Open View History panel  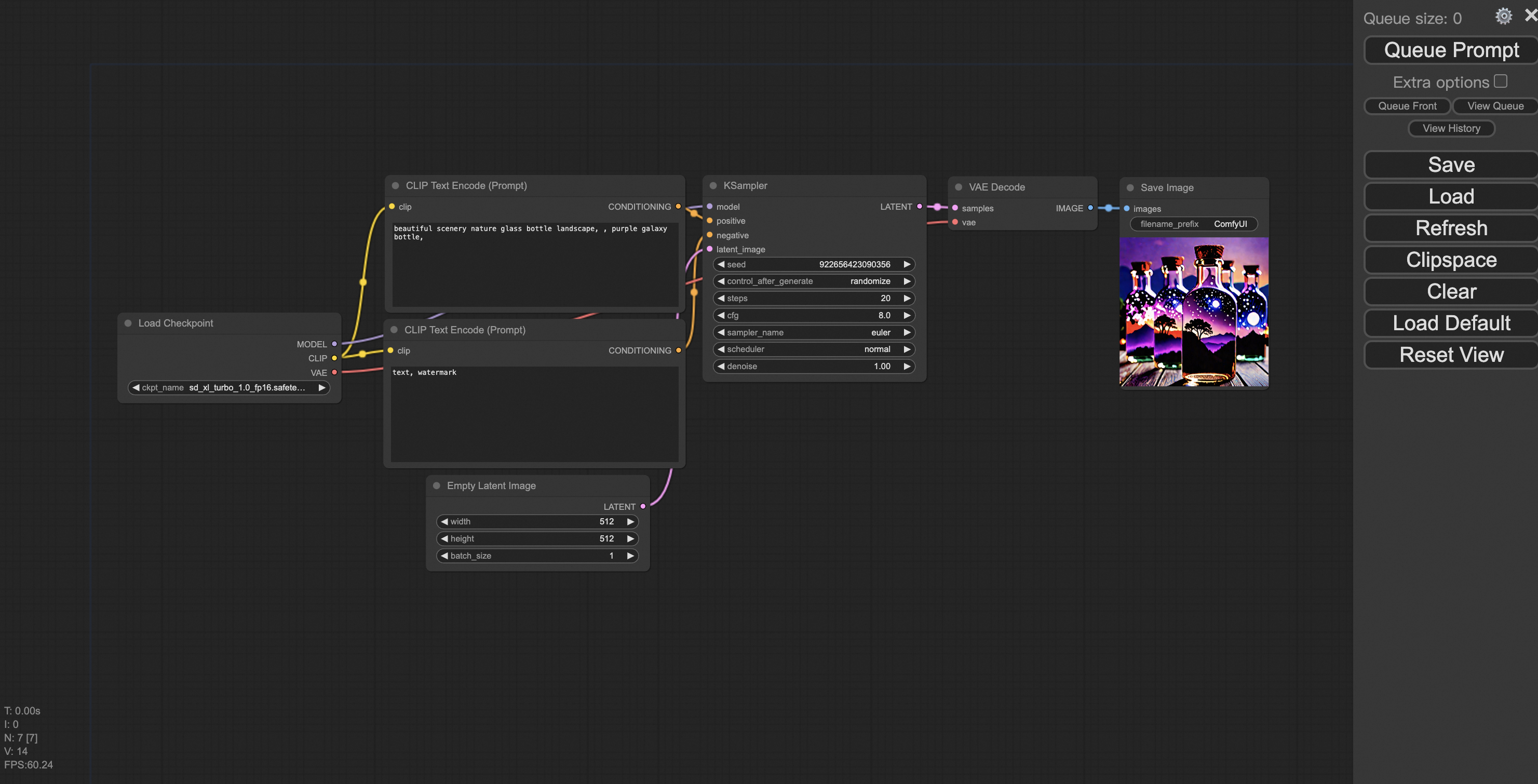pyautogui.click(x=1451, y=128)
